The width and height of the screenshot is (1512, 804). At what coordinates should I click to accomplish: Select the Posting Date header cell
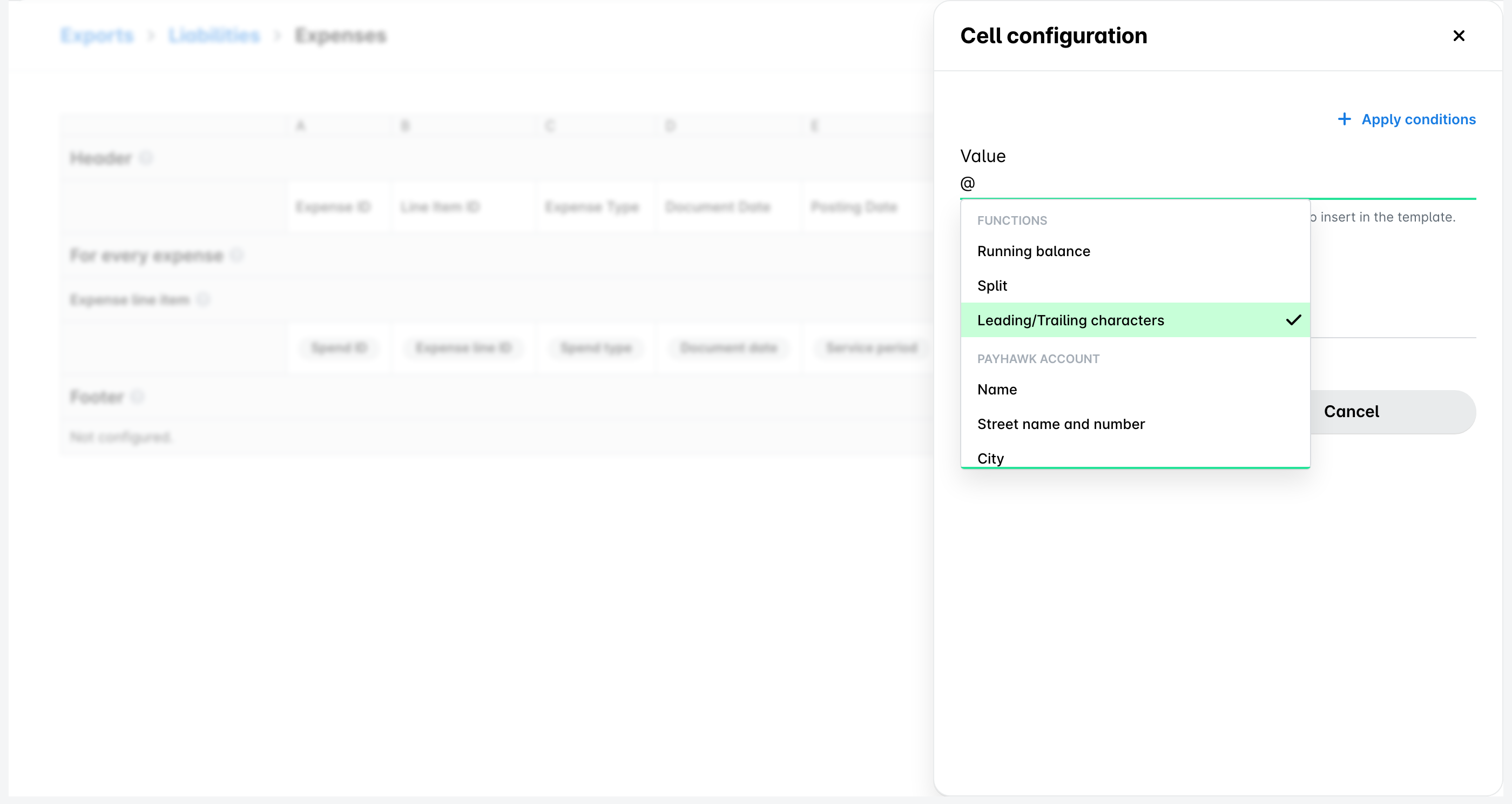pyautogui.click(x=867, y=207)
